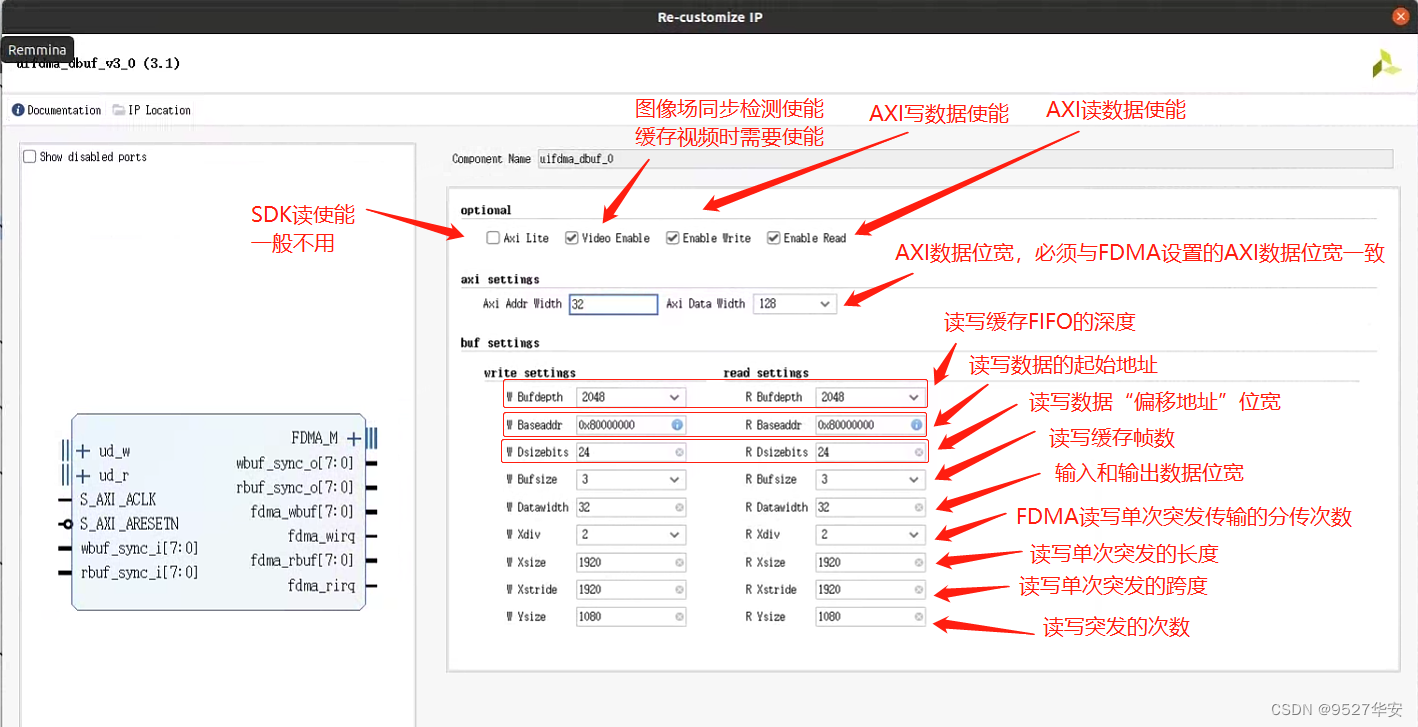1418x727 pixels.
Task: Open the R Bufsize dropdown
Action: (870, 480)
